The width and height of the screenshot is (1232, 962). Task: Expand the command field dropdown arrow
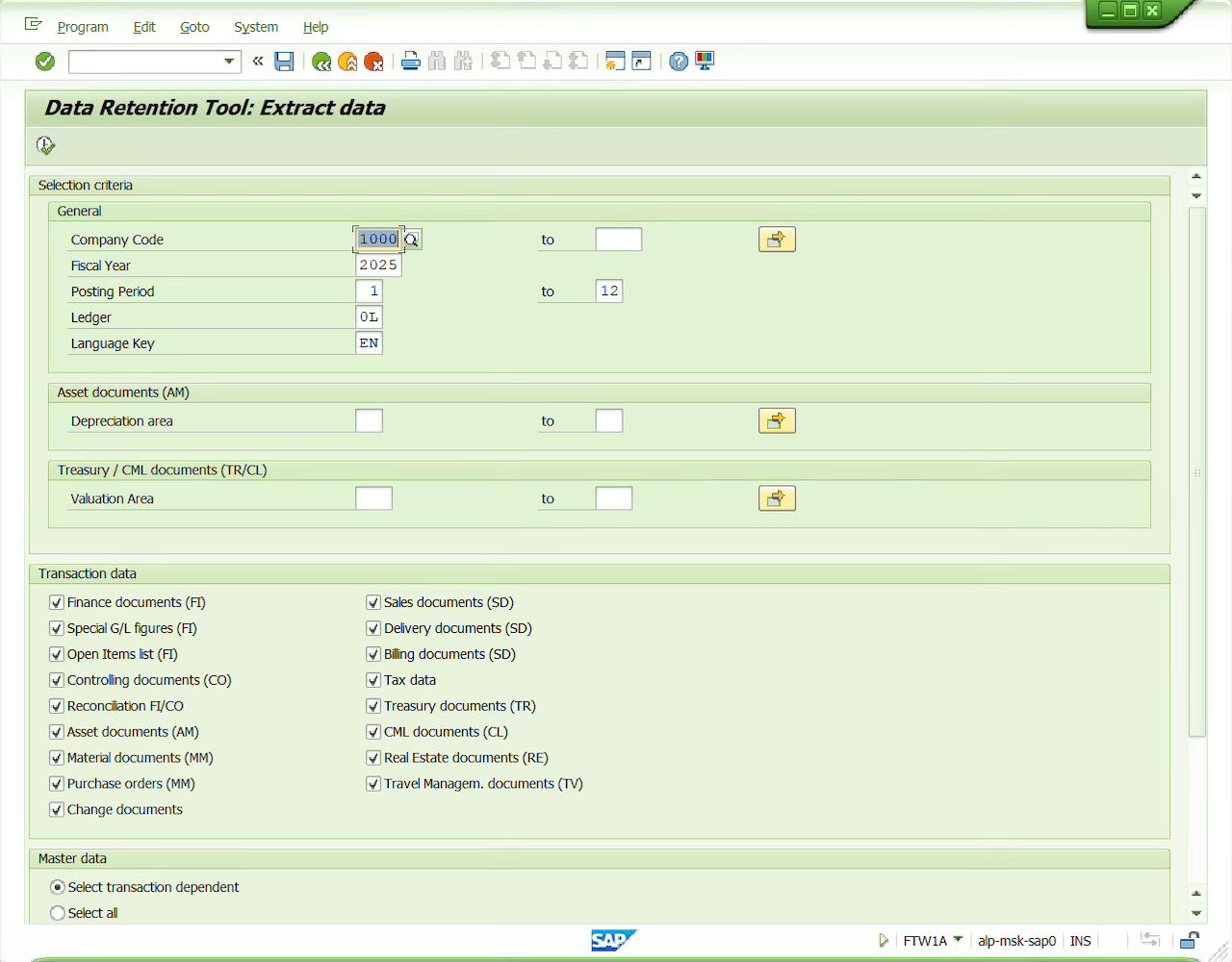pos(229,62)
